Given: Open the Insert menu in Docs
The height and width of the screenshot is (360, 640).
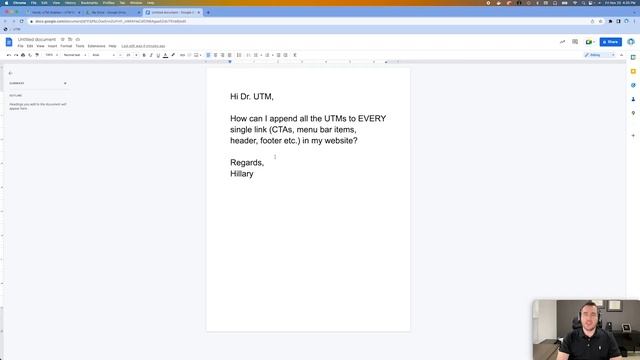Looking at the screenshot, I should point(52,46).
